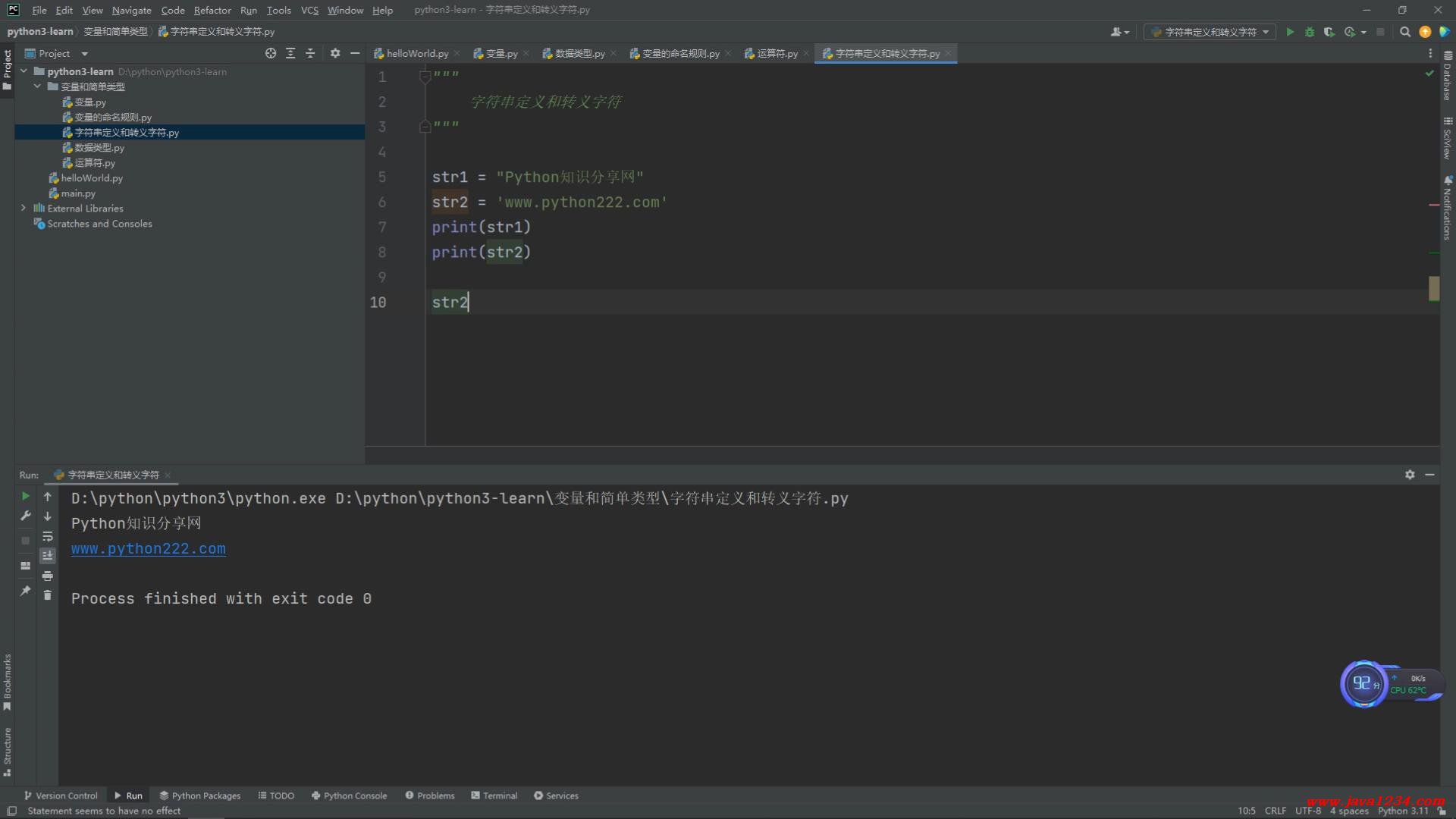Open Python Console tool window button
Image resolution: width=1456 pixels, height=819 pixels.
[349, 795]
